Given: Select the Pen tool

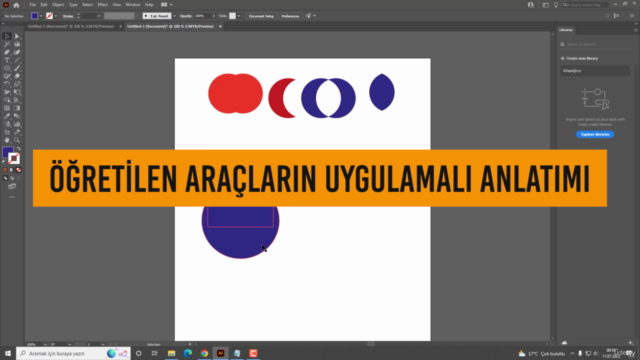Looking at the screenshot, I should pos(7,52).
